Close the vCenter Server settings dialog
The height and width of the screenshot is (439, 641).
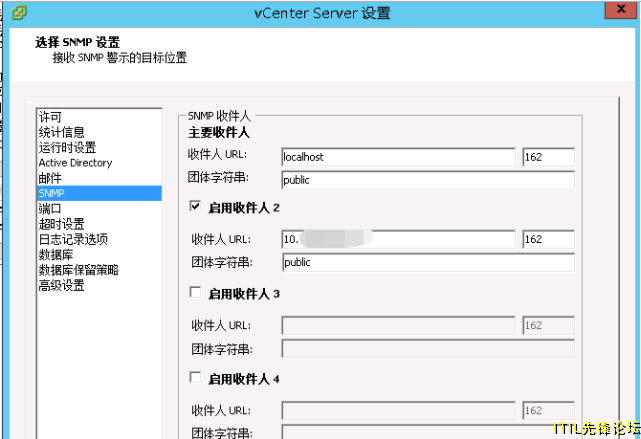(x=621, y=9)
